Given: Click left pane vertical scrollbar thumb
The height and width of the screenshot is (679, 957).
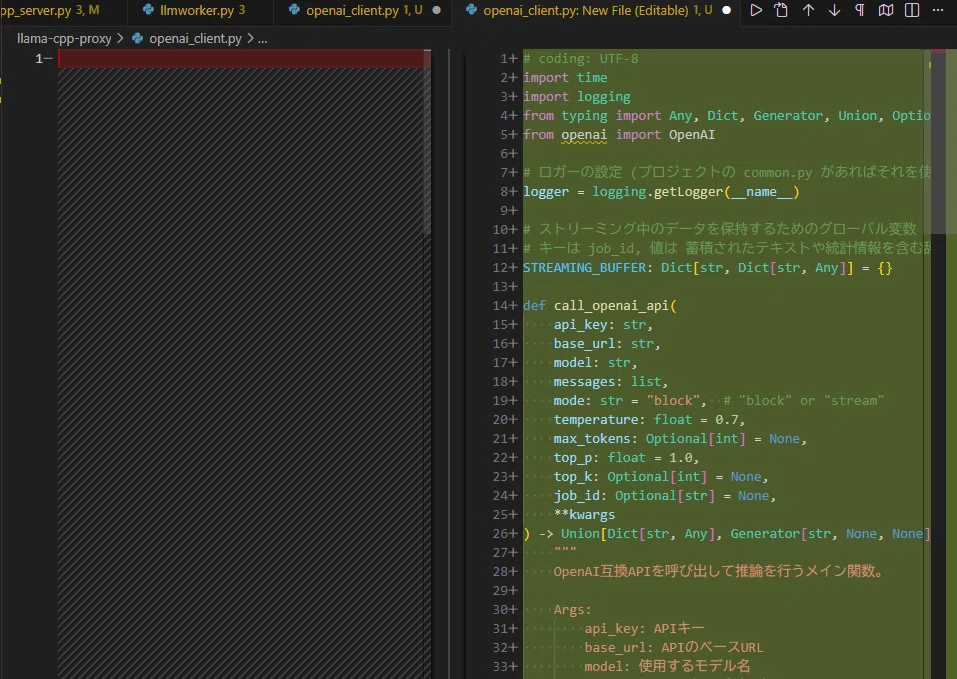Looking at the screenshot, I should click(427, 142).
